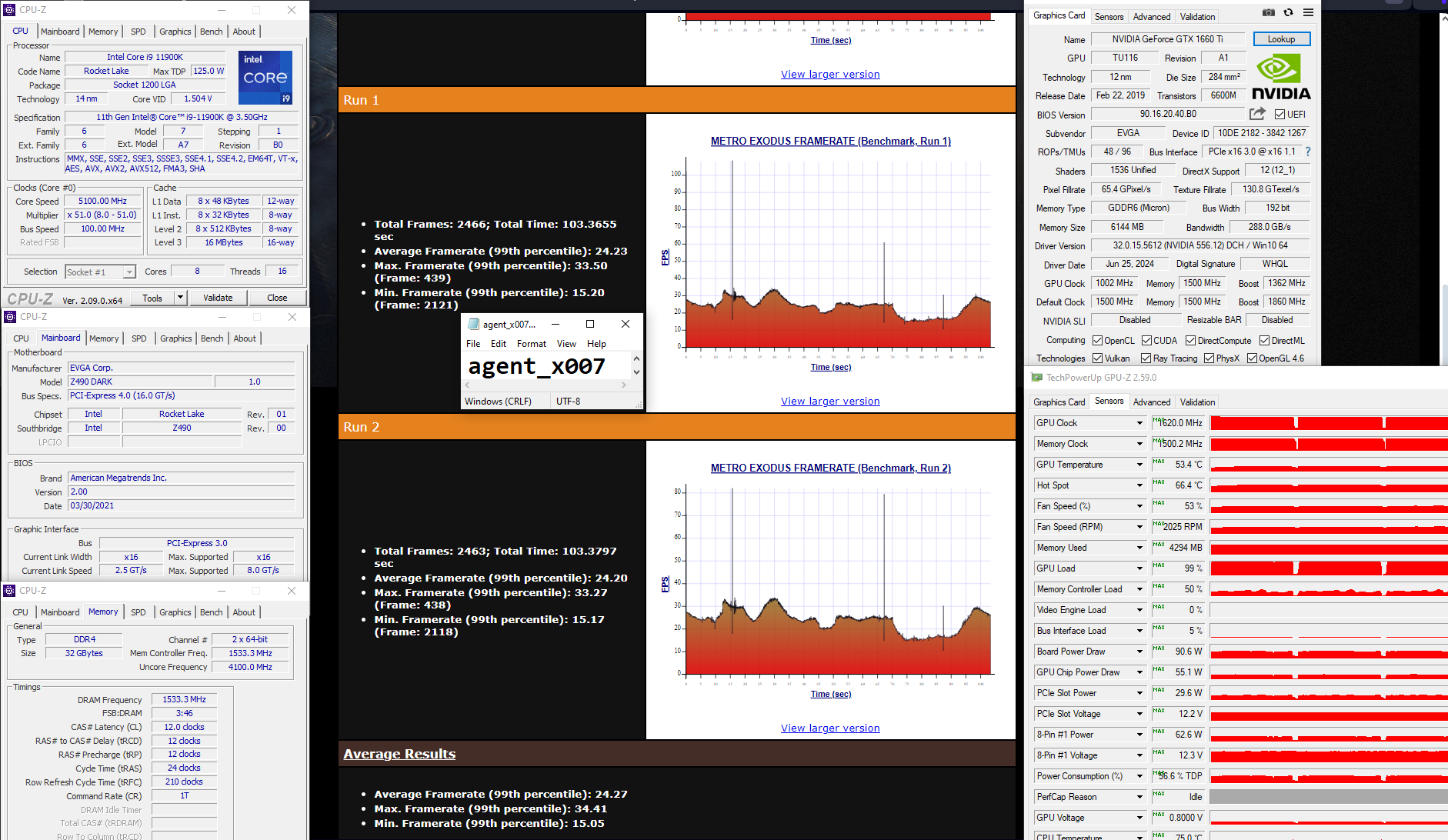Toggle the OpenGL 4.6 checkbox
The width and height of the screenshot is (1448, 840).
click(x=1252, y=358)
